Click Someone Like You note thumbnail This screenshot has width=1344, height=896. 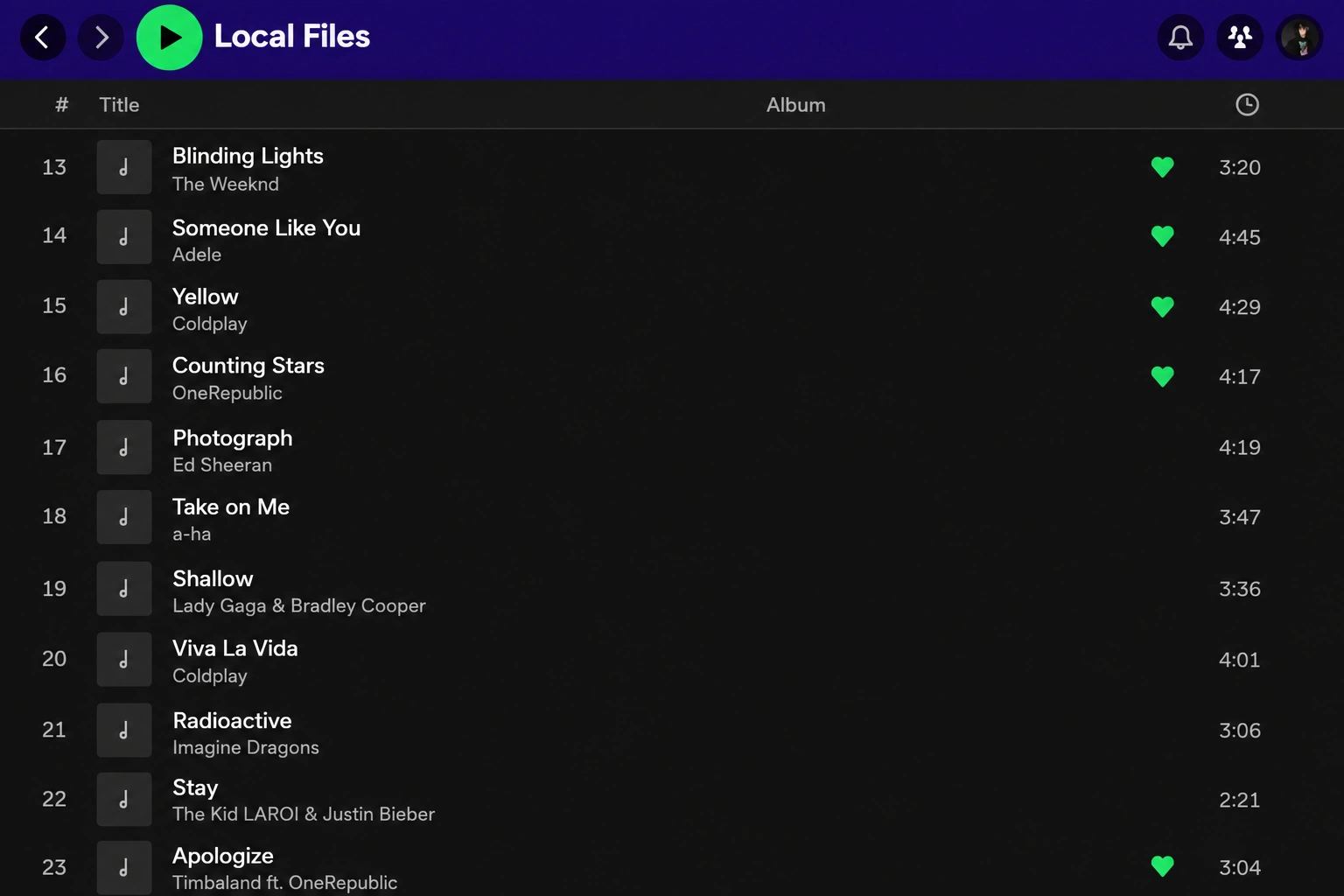point(124,237)
